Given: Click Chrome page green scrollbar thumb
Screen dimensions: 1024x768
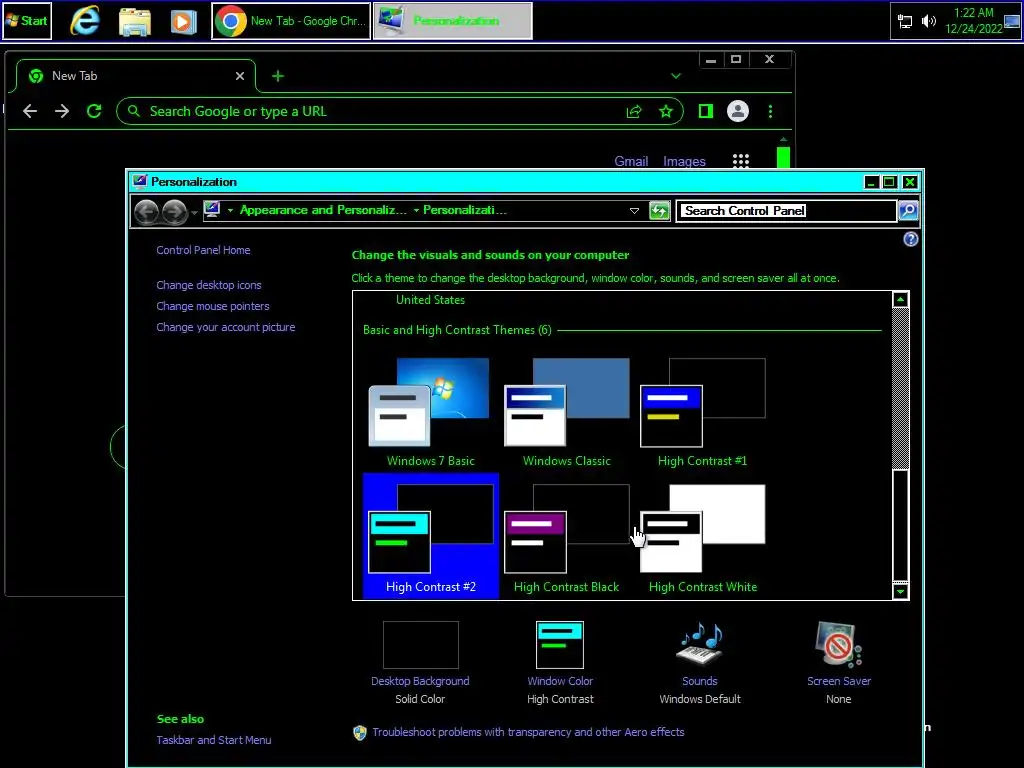Looking at the screenshot, I should point(783,157).
